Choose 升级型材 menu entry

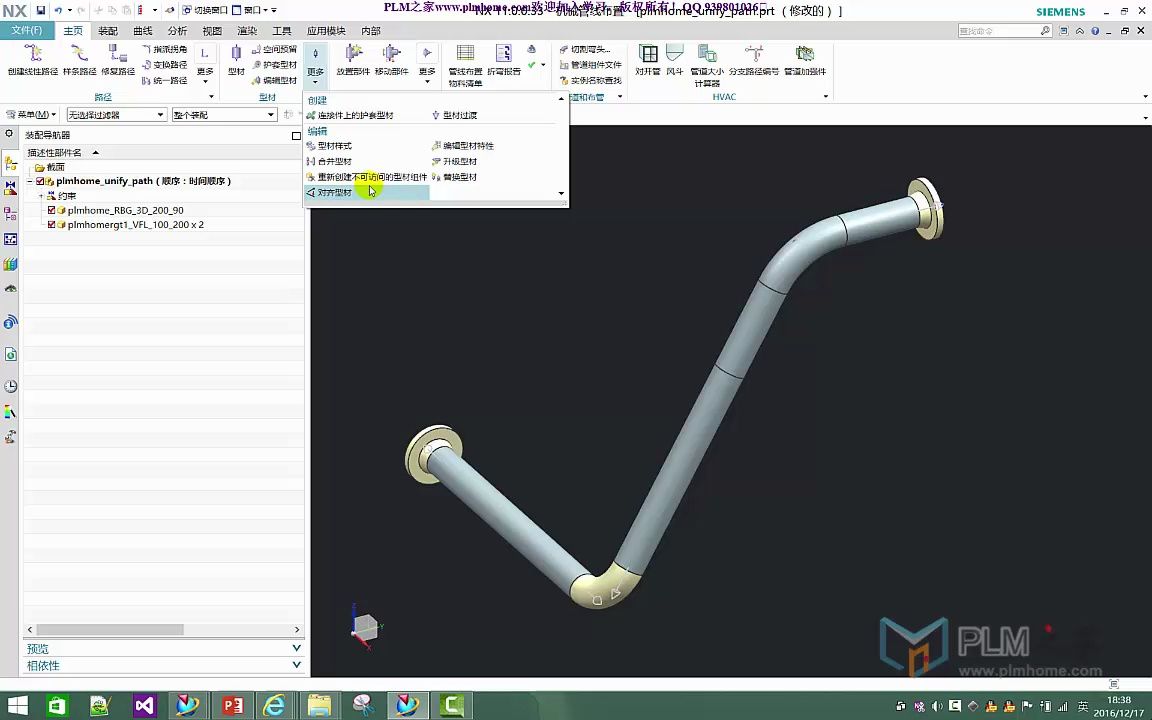pos(455,162)
